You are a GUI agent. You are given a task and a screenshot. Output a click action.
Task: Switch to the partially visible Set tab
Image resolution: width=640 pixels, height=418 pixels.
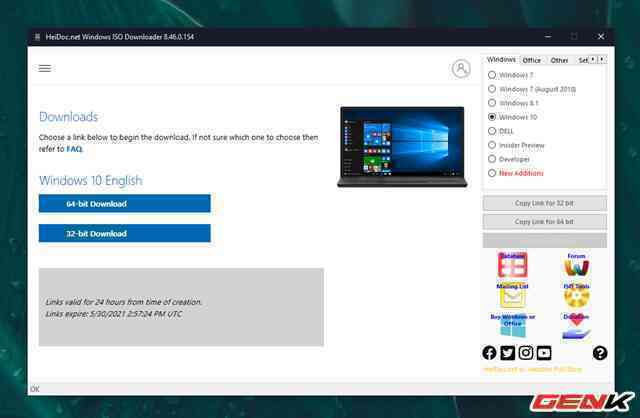pyautogui.click(x=583, y=60)
